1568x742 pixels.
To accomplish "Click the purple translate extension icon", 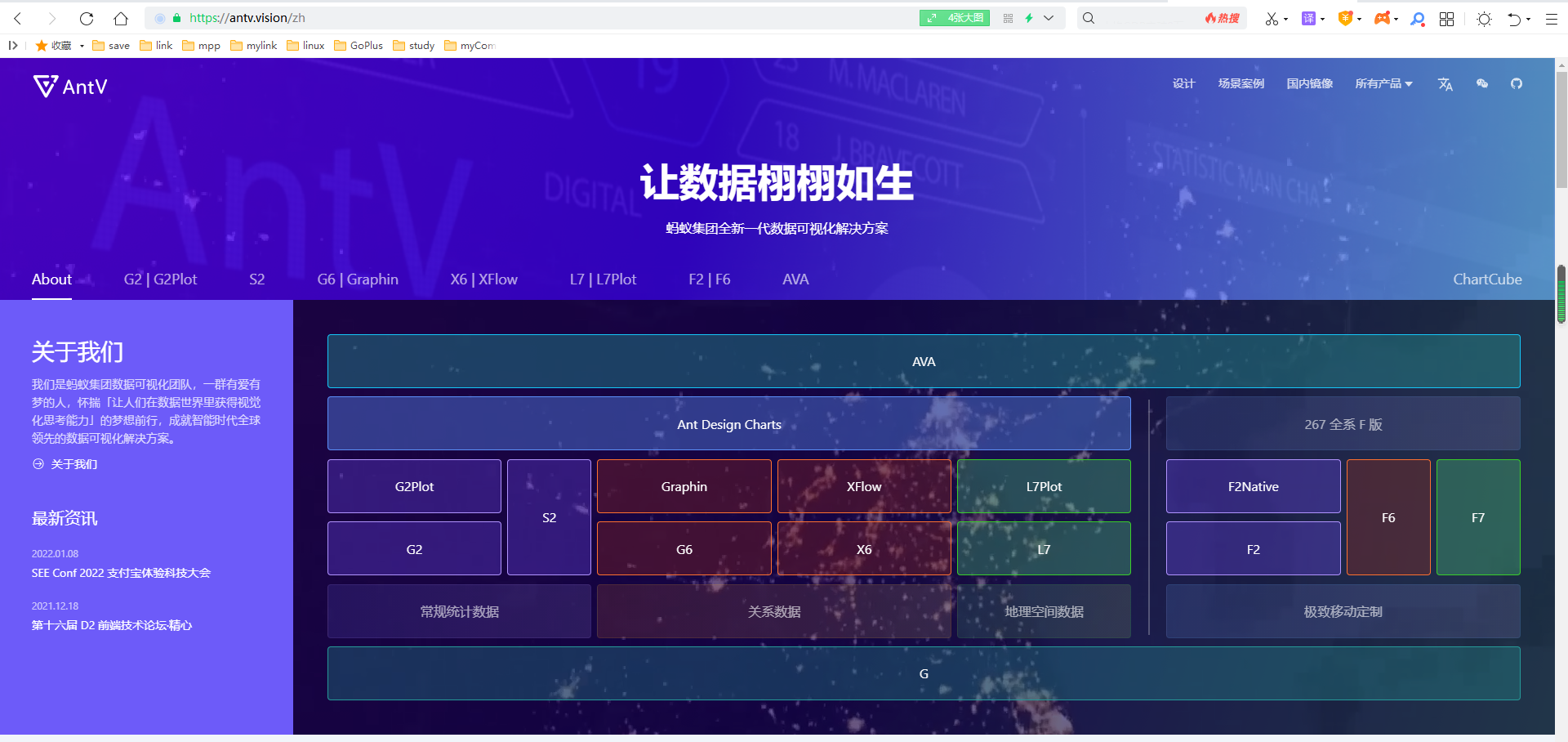I will [x=1308, y=18].
